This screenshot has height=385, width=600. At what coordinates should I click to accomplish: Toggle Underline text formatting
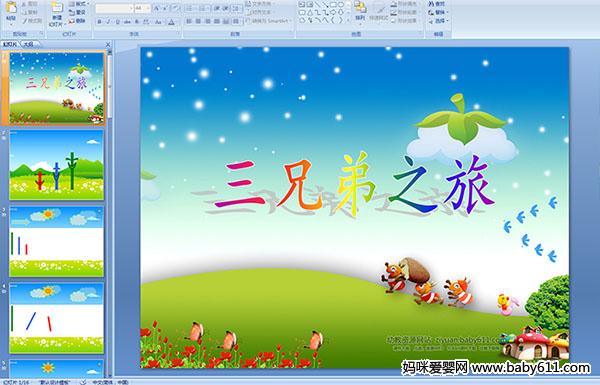(117, 22)
